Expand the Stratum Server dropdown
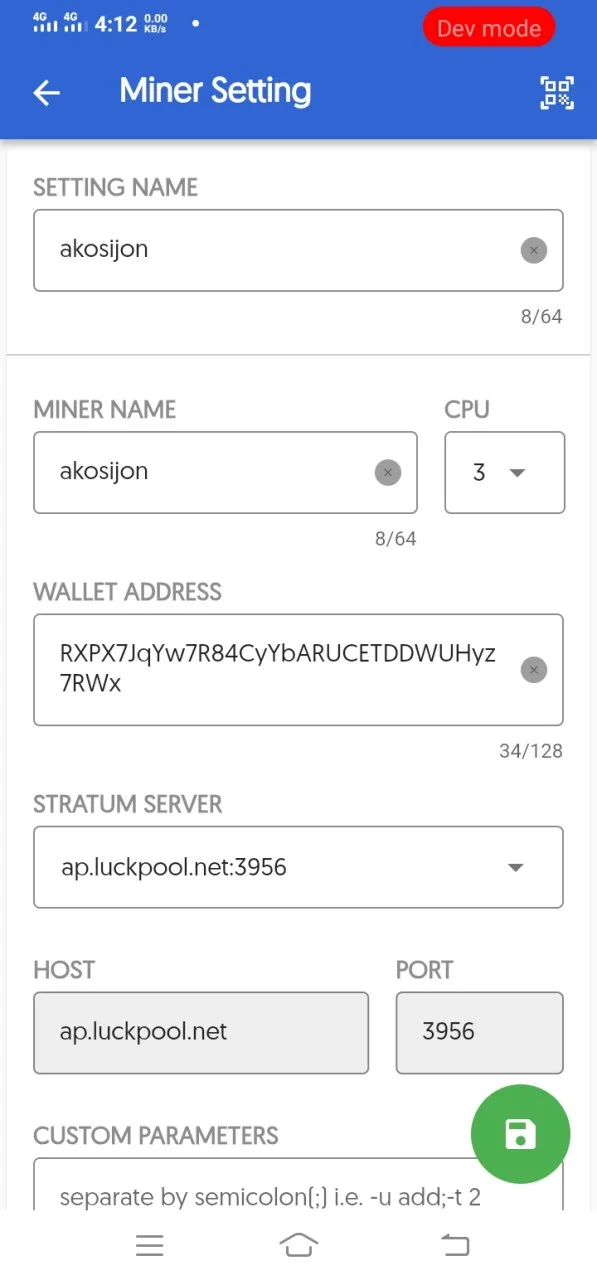This screenshot has width=597, height=1280. [x=298, y=867]
